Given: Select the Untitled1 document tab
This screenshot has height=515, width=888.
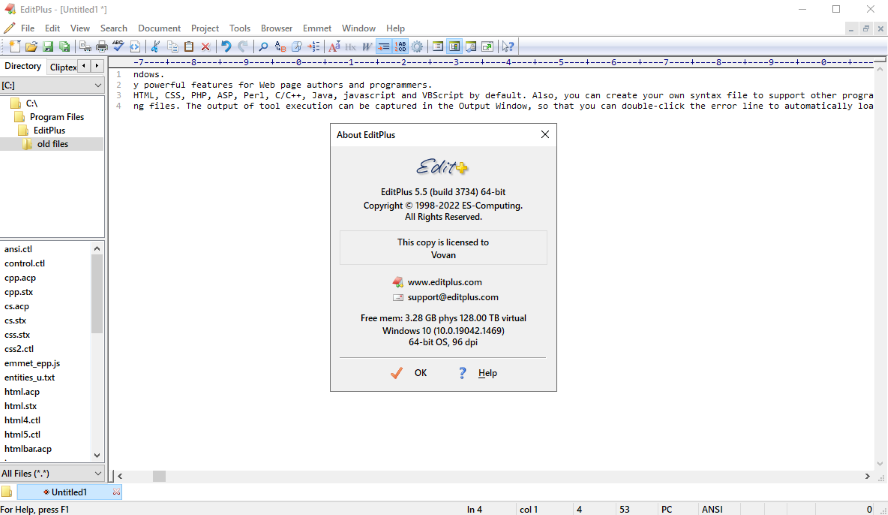Looking at the screenshot, I should tap(69, 492).
